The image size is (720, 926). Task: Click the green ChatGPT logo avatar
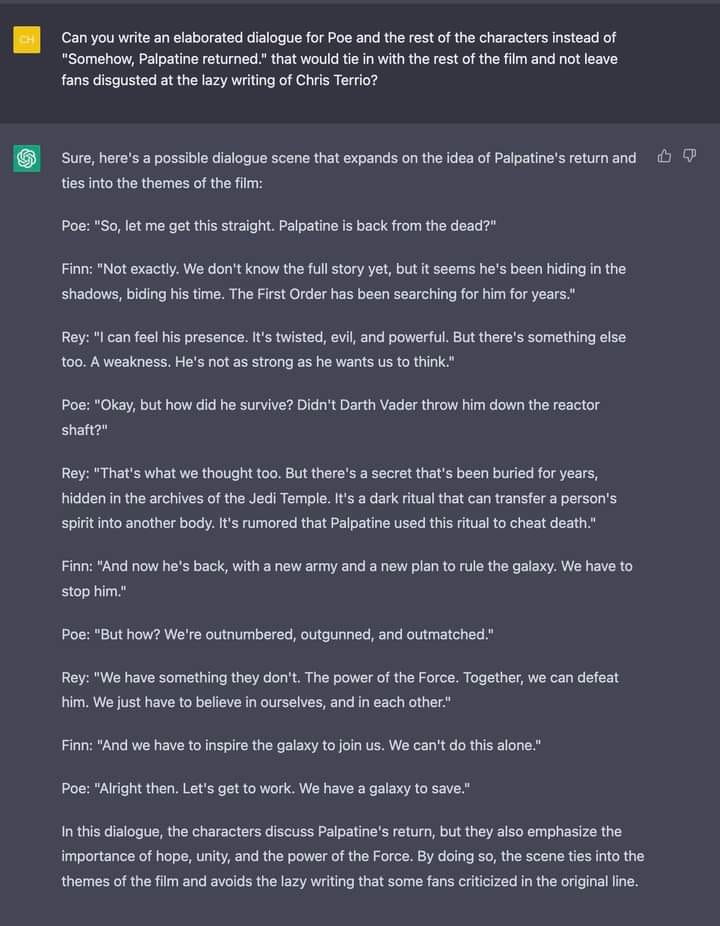click(27, 158)
